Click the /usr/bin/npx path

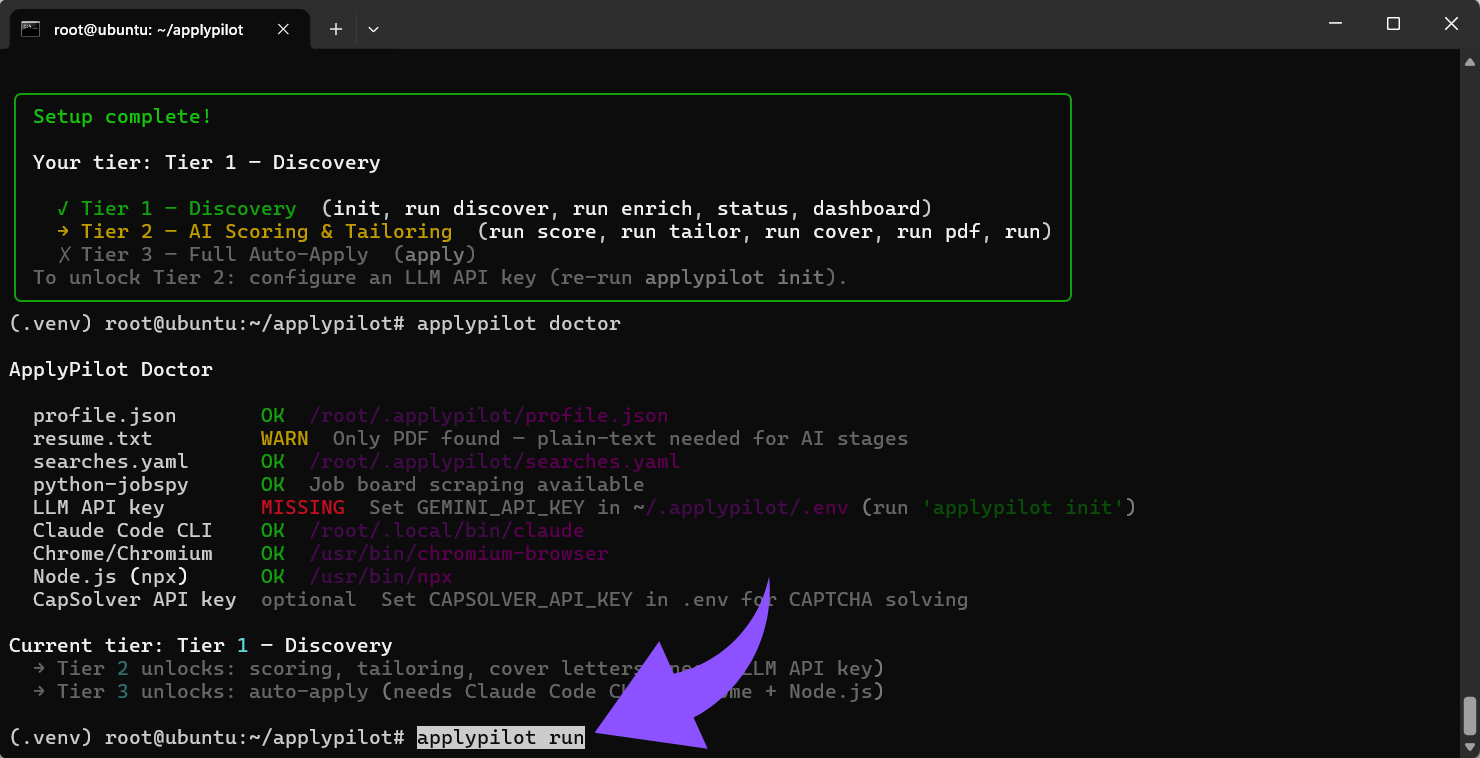click(380, 576)
